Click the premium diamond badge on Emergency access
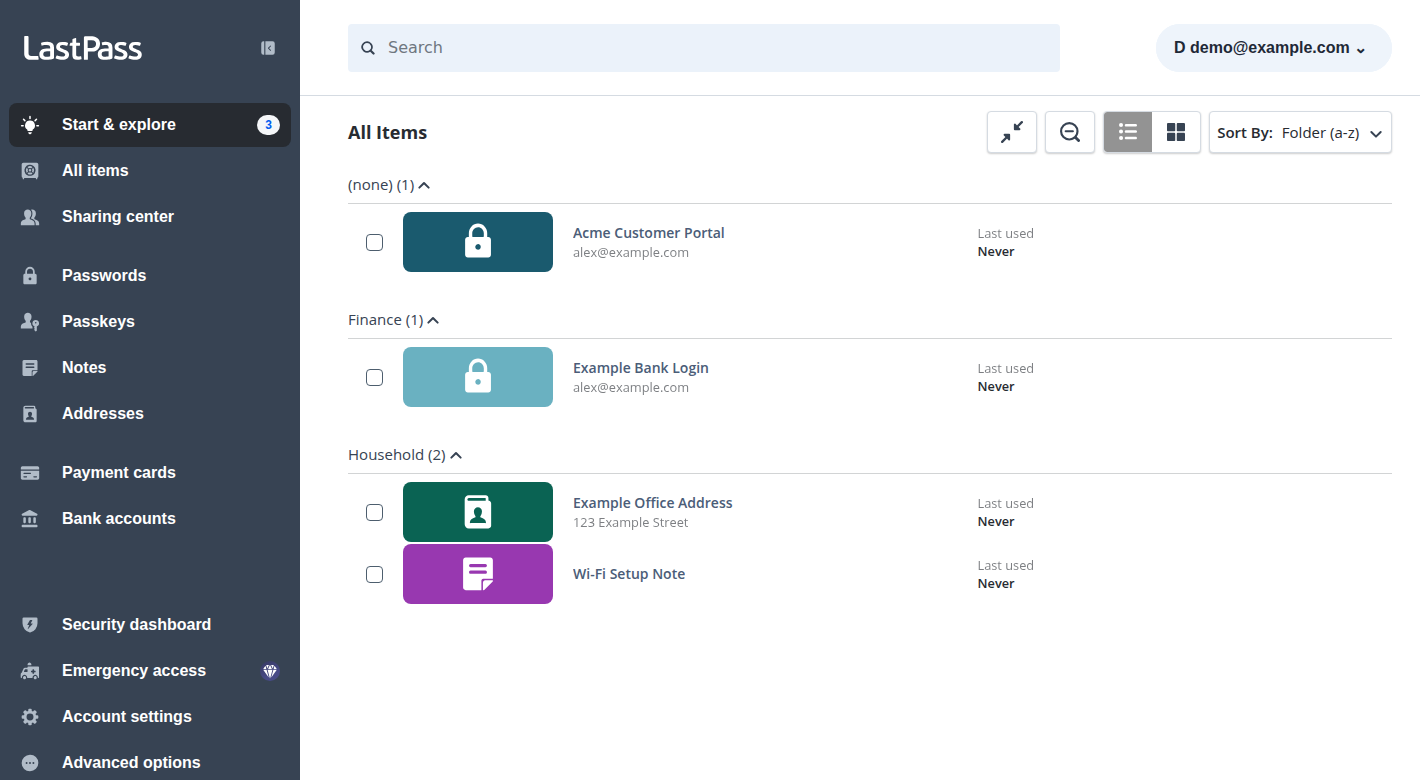The image size is (1420, 780). 270,671
